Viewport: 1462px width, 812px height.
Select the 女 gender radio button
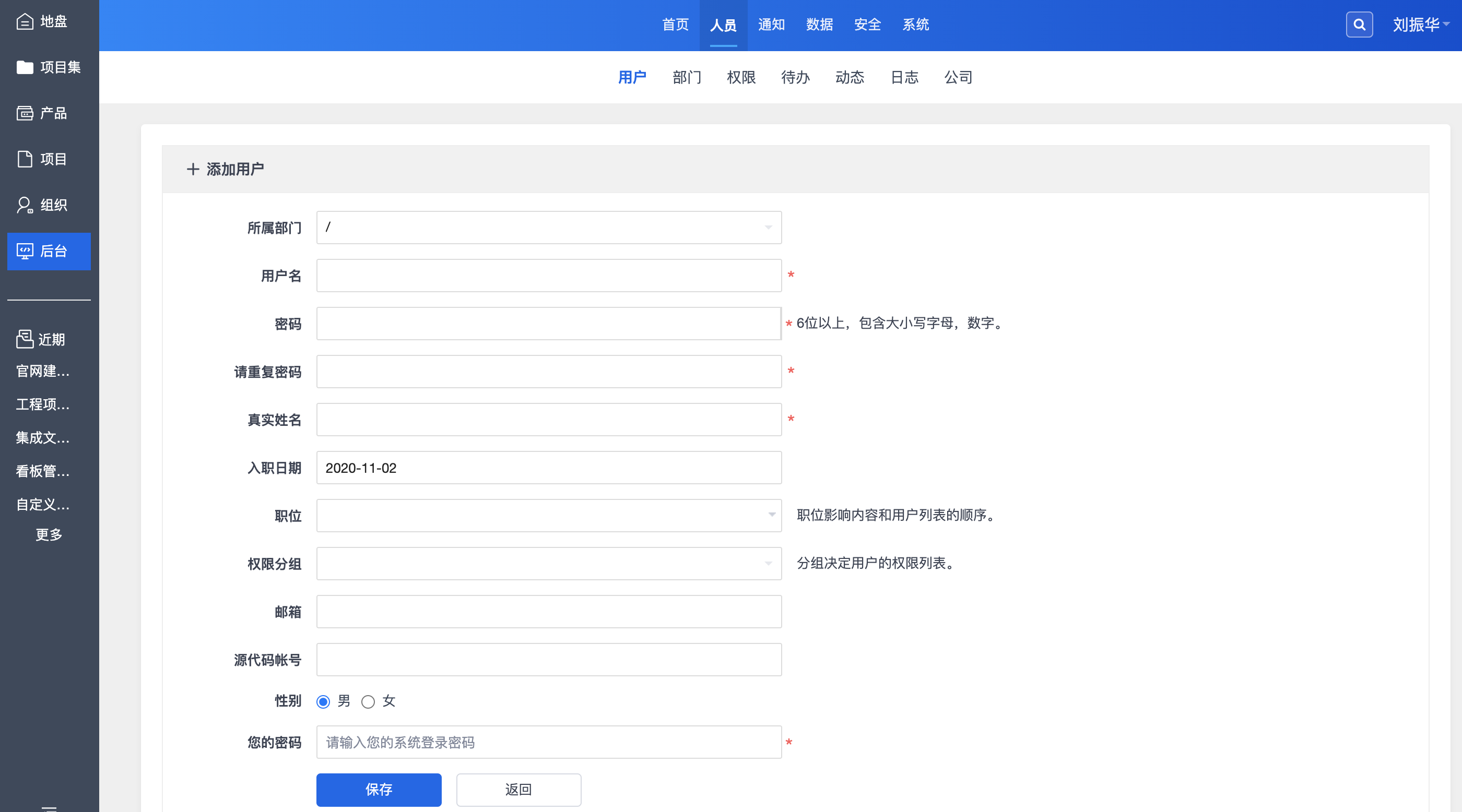pos(368,702)
